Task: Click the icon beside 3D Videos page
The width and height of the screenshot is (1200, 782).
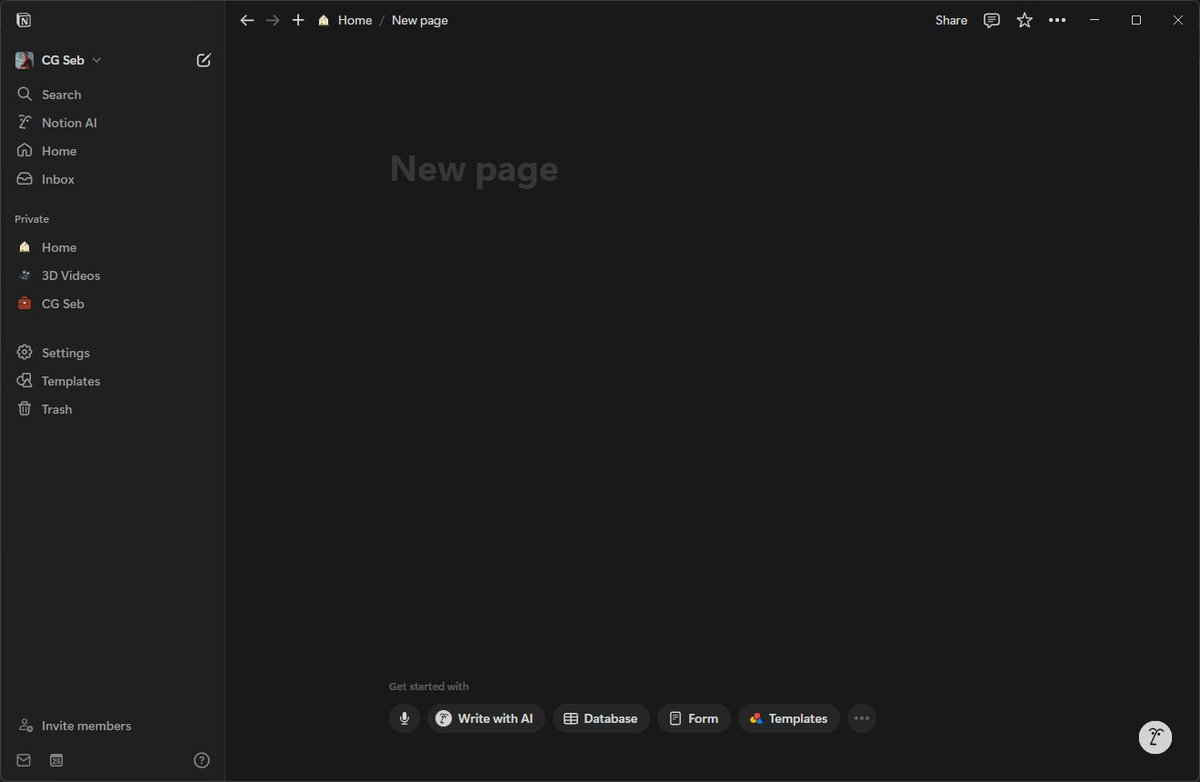Action: click(x=25, y=275)
